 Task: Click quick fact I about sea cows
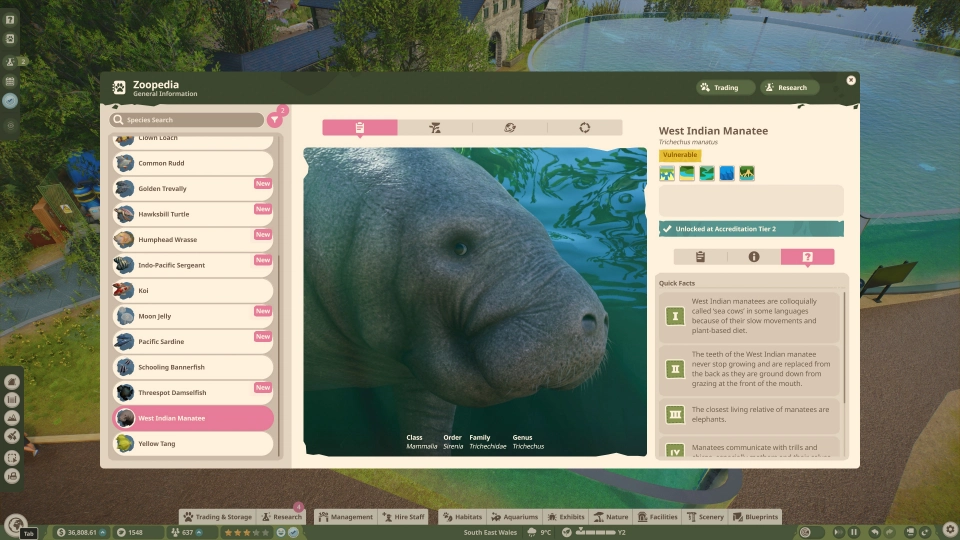(x=749, y=317)
